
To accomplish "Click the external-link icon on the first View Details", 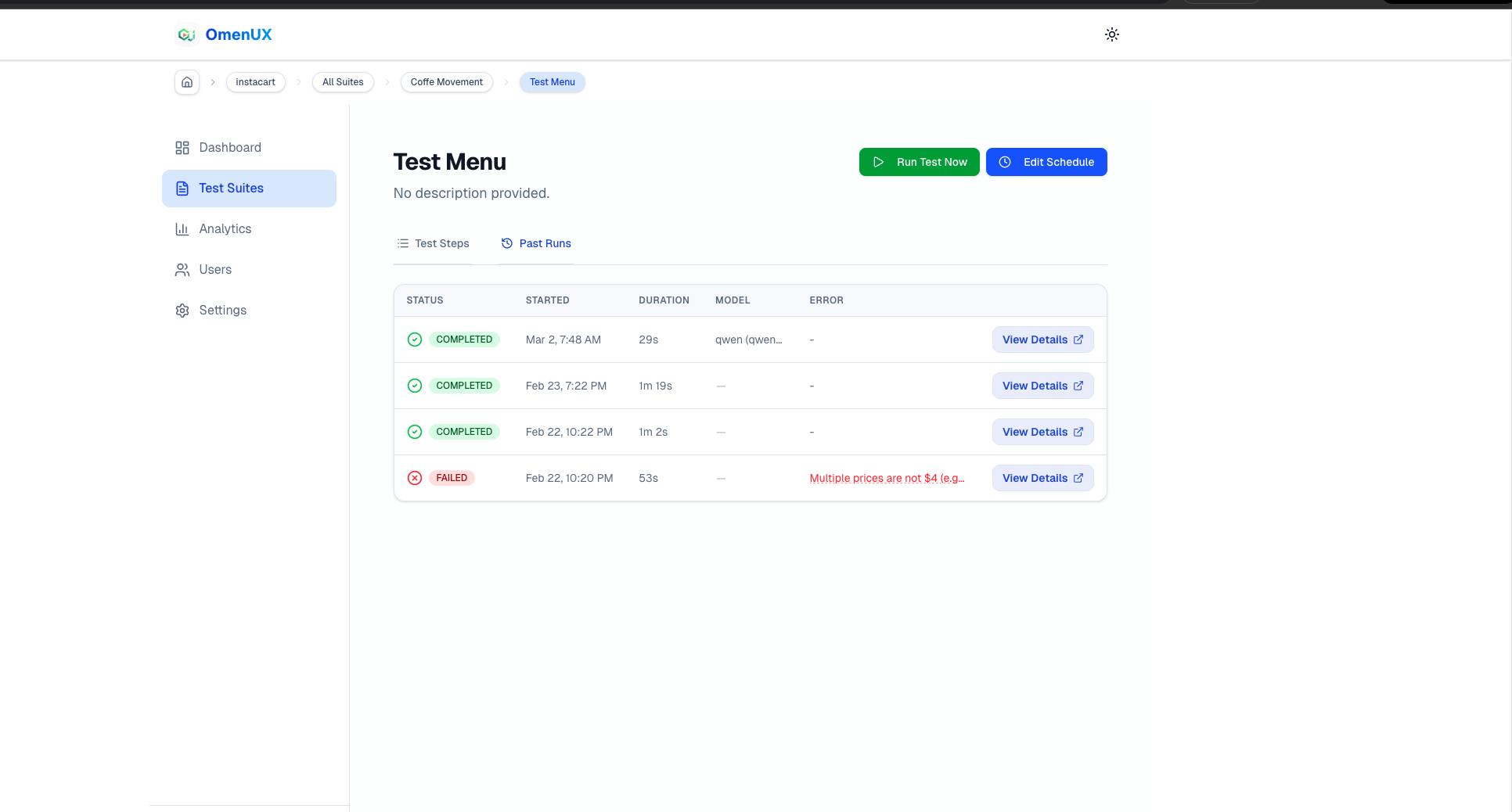I will coord(1078,340).
